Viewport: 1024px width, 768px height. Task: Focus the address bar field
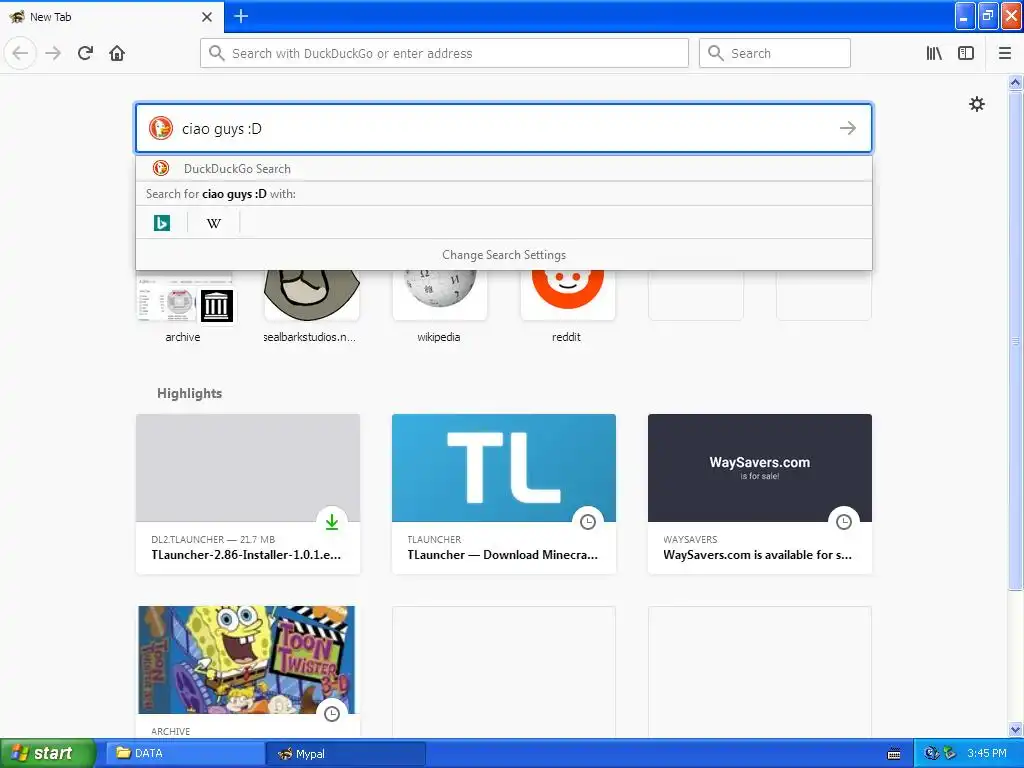(x=444, y=53)
